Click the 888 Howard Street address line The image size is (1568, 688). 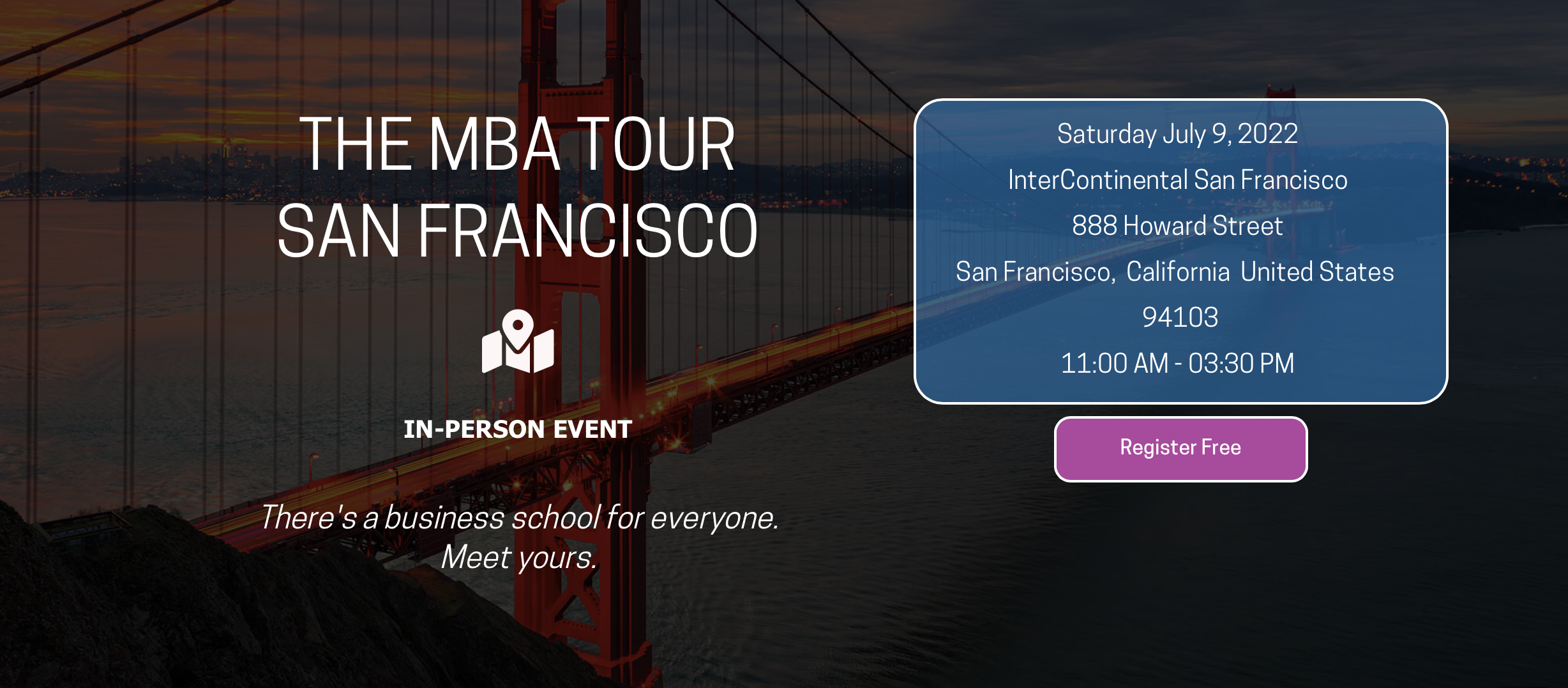tap(1177, 226)
